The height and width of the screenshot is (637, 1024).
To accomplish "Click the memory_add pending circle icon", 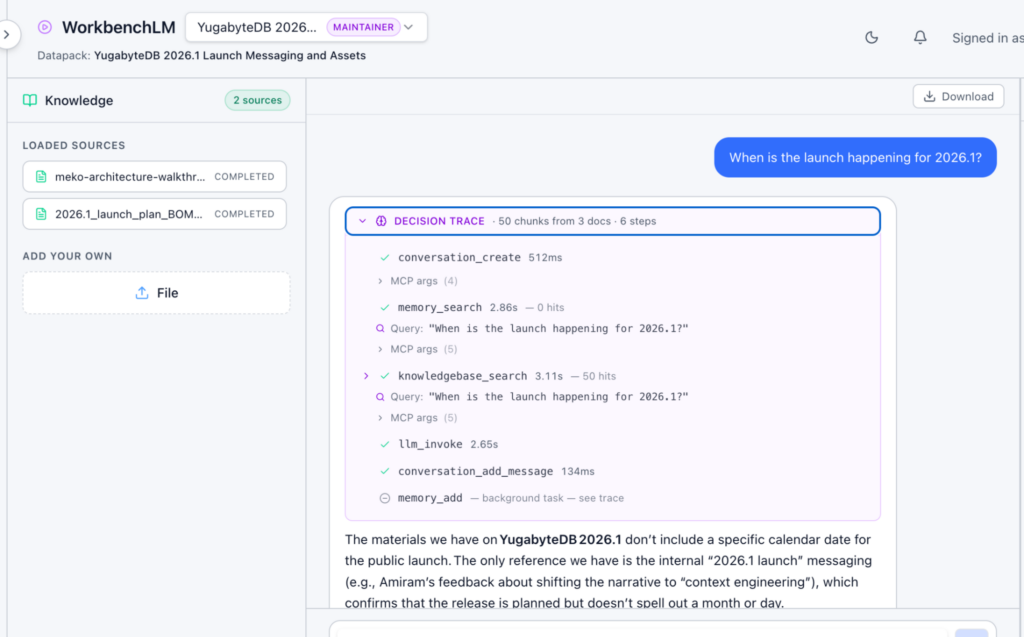I will click(385, 498).
